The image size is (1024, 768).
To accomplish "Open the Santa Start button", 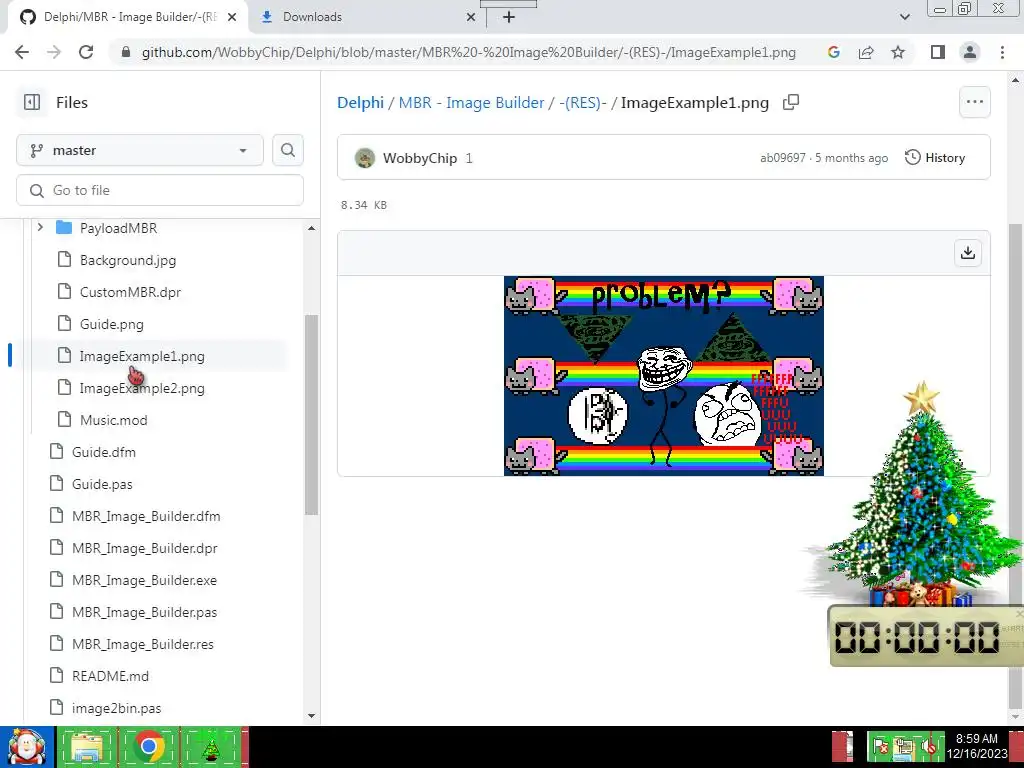I will (x=27, y=747).
